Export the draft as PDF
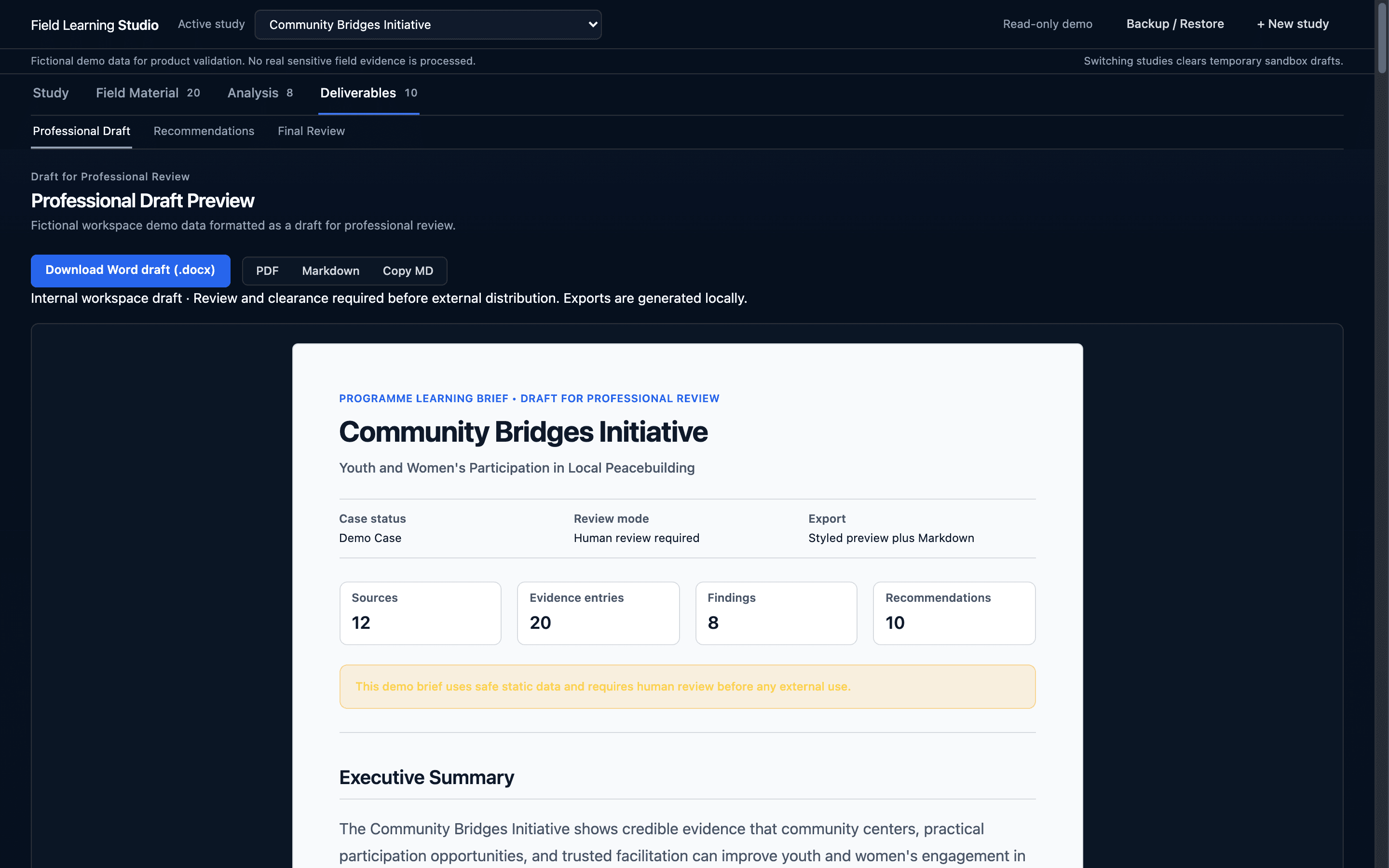The image size is (1389, 868). click(x=268, y=271)
